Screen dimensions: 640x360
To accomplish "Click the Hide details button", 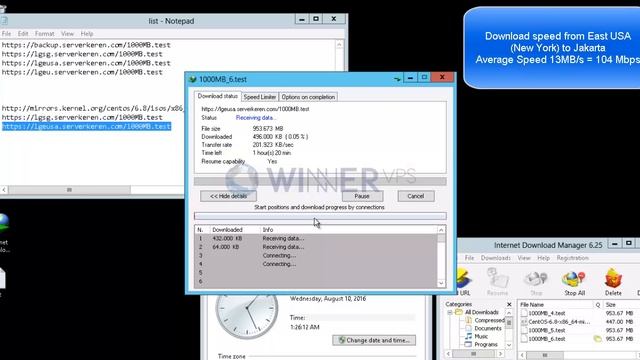I will (x=228, y=196).
